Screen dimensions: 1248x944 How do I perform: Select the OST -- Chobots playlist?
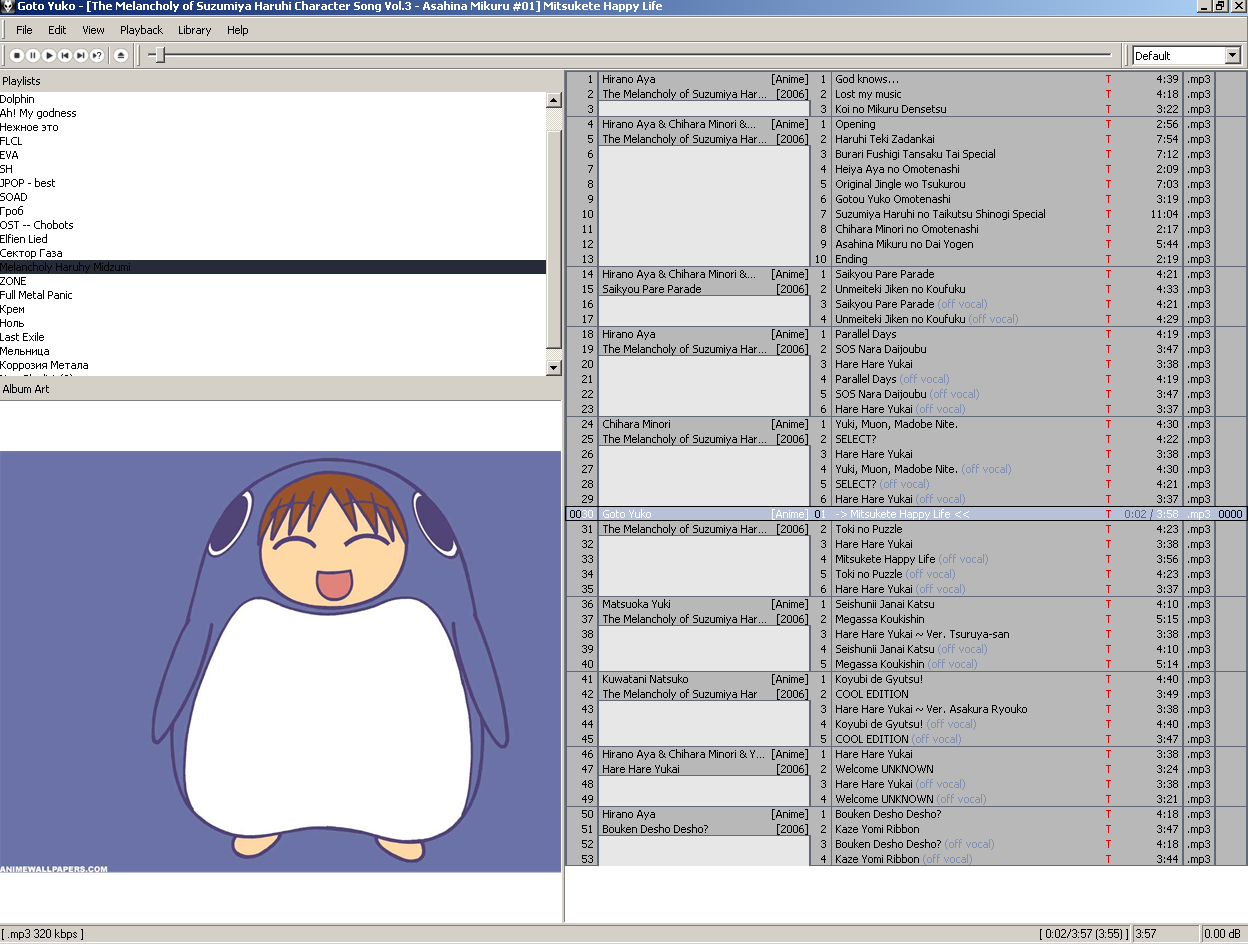pos(273,225)
